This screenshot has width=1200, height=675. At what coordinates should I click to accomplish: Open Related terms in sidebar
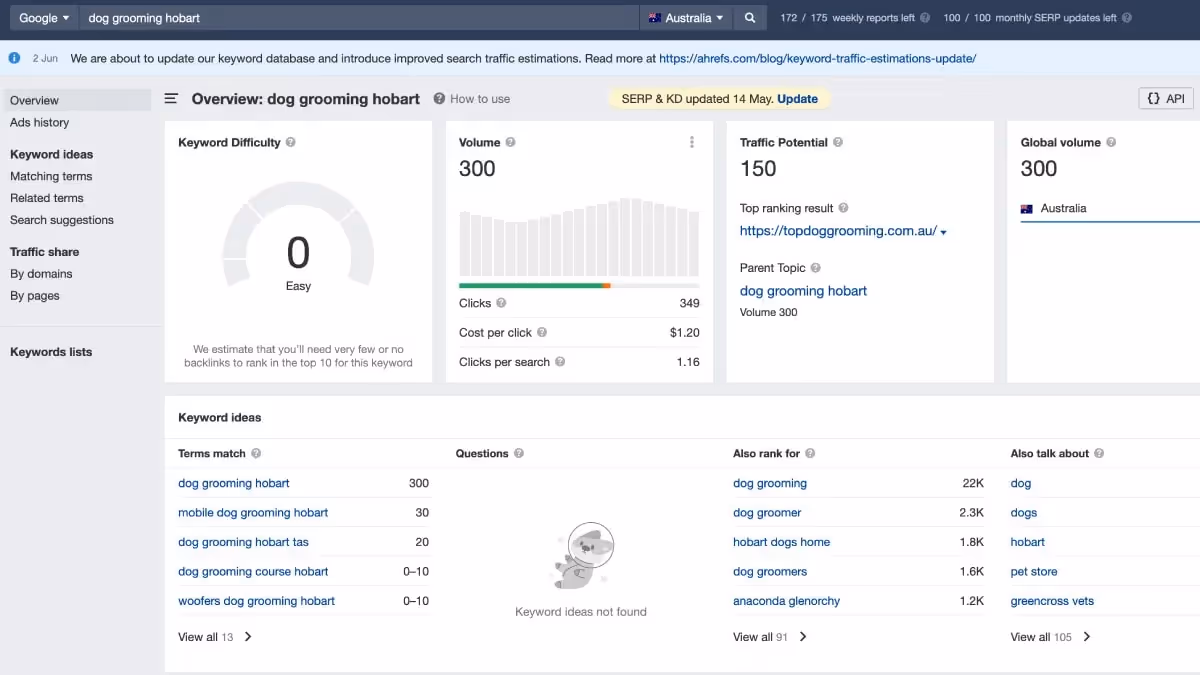(x=47, y=198)
